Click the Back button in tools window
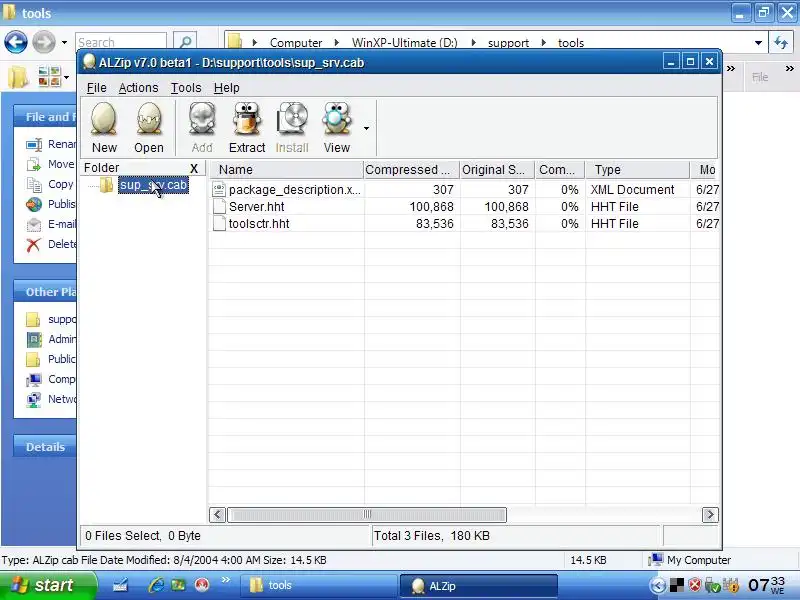 point(16,41)
